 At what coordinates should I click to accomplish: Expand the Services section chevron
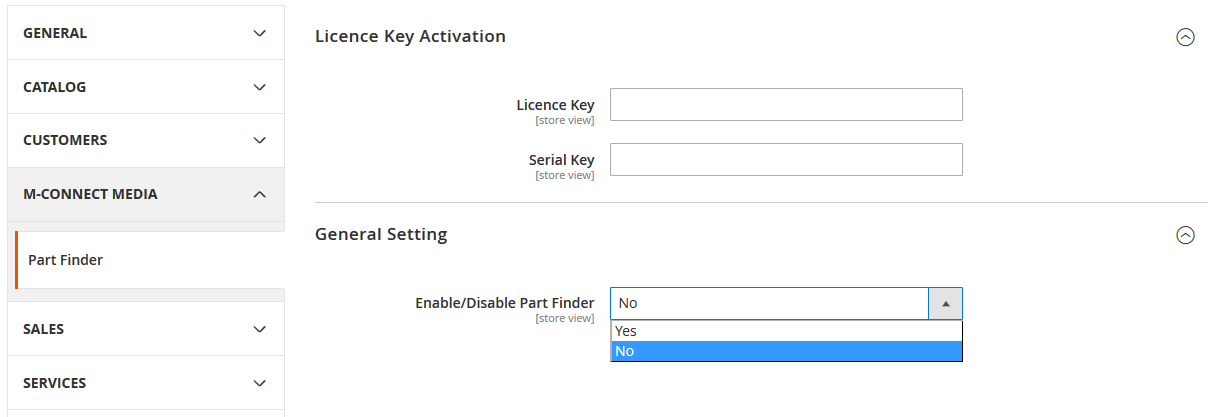click(x=260, y=383)
